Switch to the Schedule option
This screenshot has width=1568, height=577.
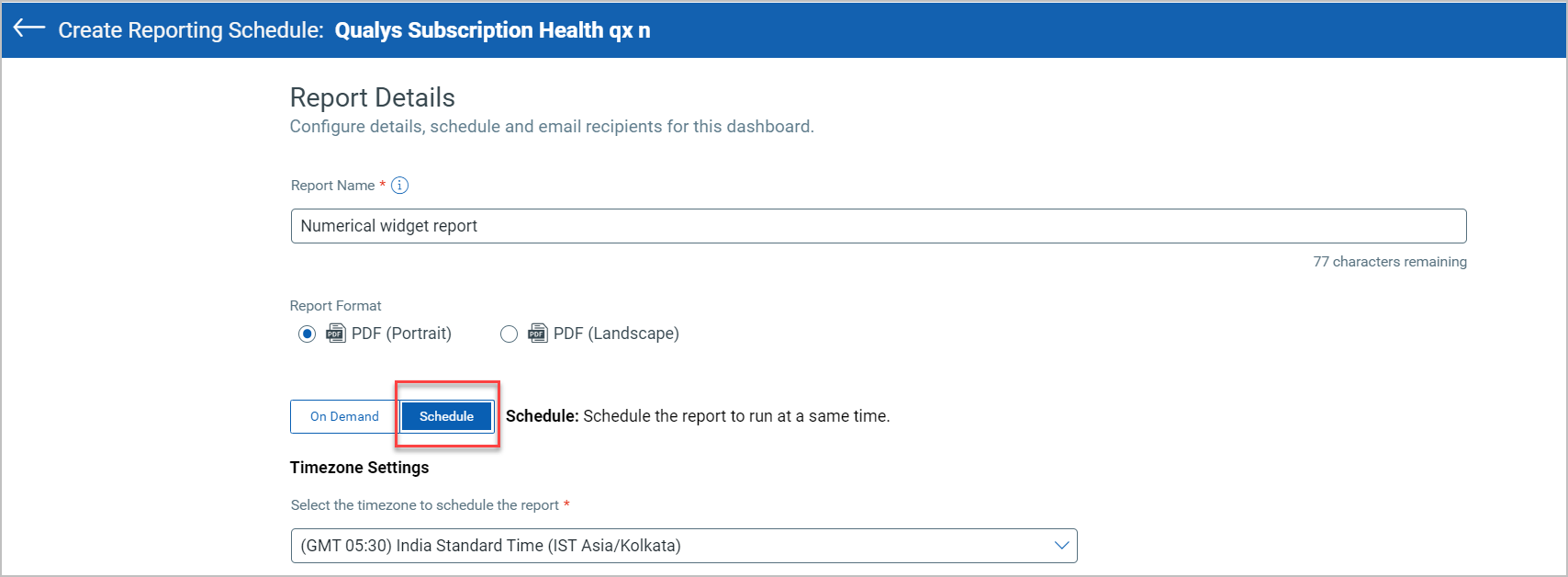point(447,416)
